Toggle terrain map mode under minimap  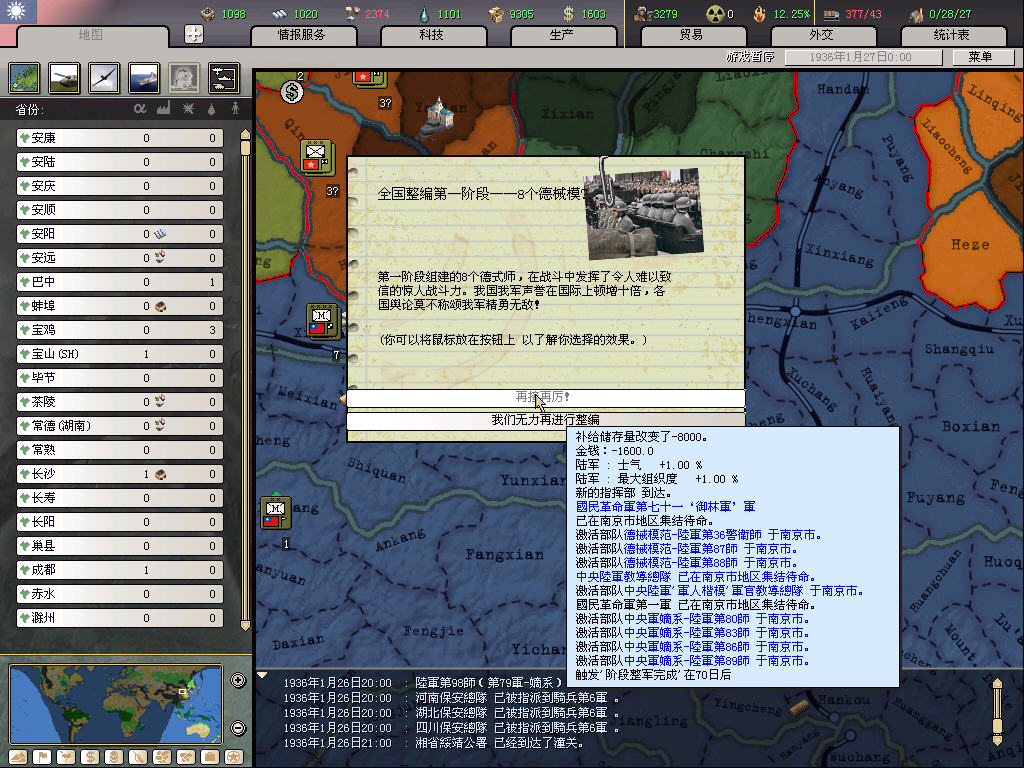click(17, 756)
